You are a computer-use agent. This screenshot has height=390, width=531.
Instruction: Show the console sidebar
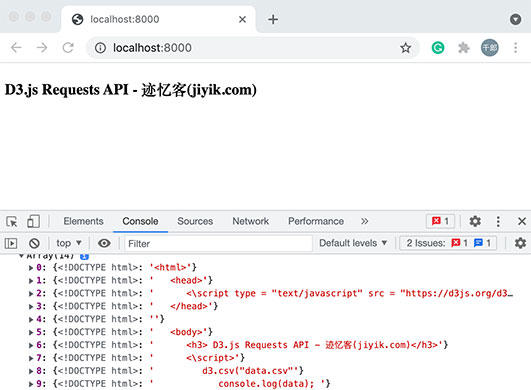[x=11, y=243]
